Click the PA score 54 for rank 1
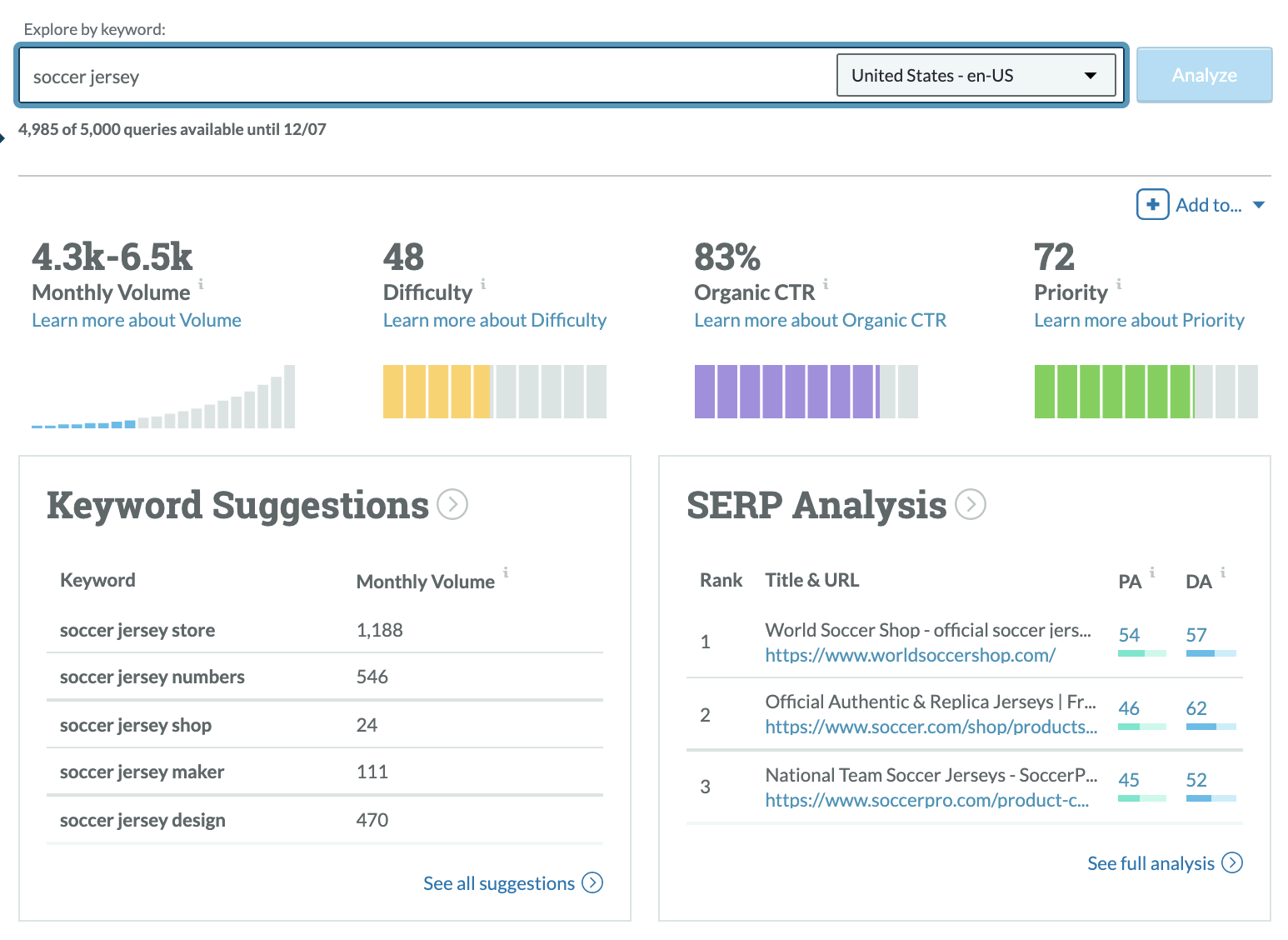Image resolution: width=1288 pixels, height=940 pixels. pos(1130,635)
